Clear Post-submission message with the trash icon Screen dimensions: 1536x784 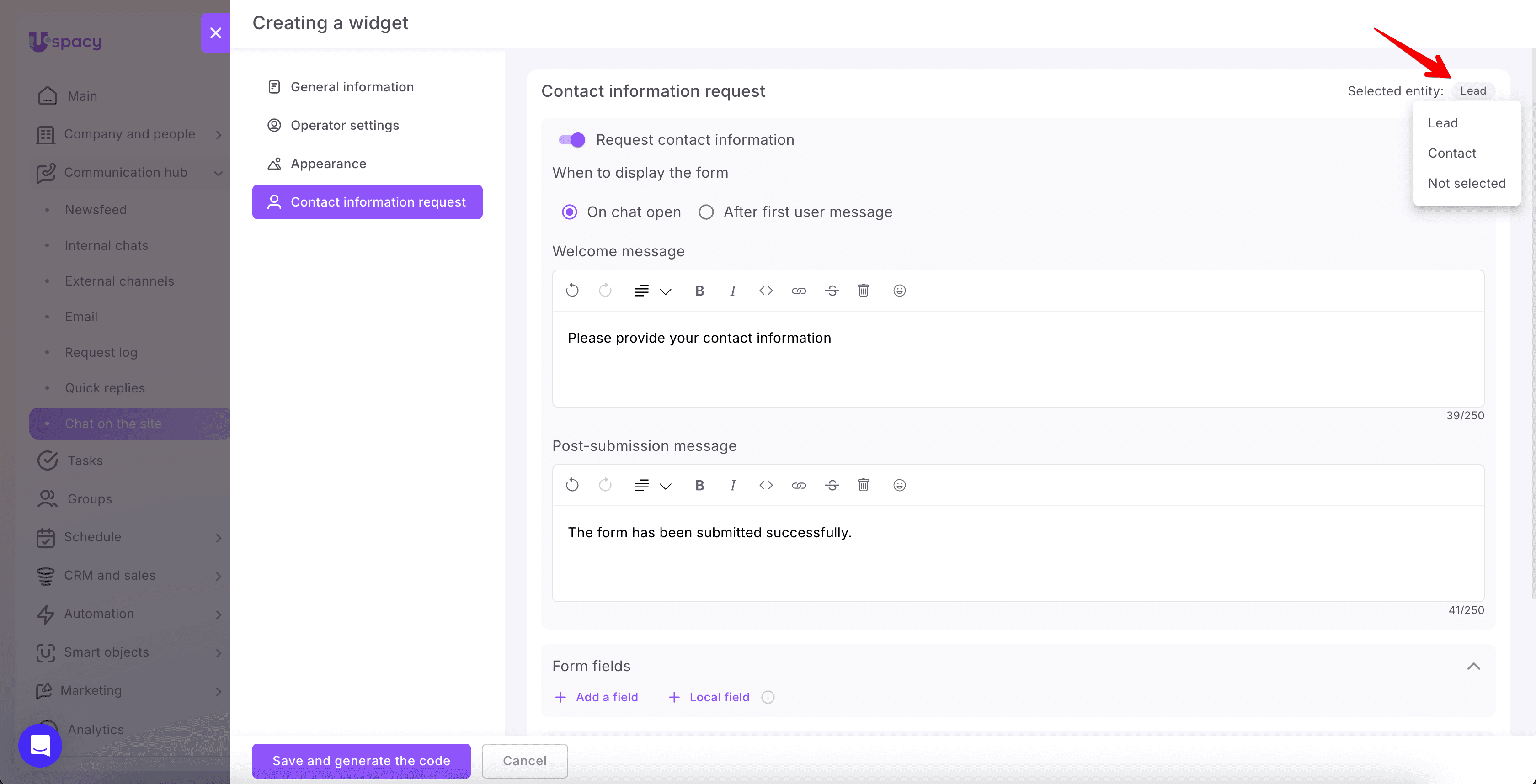click(864, 485)
